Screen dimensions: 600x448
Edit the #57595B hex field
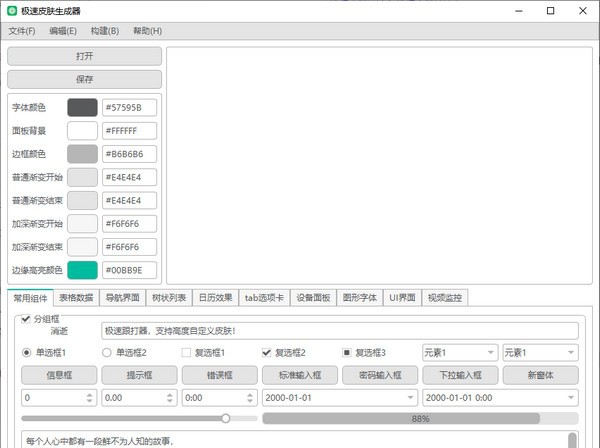[129, 108]
